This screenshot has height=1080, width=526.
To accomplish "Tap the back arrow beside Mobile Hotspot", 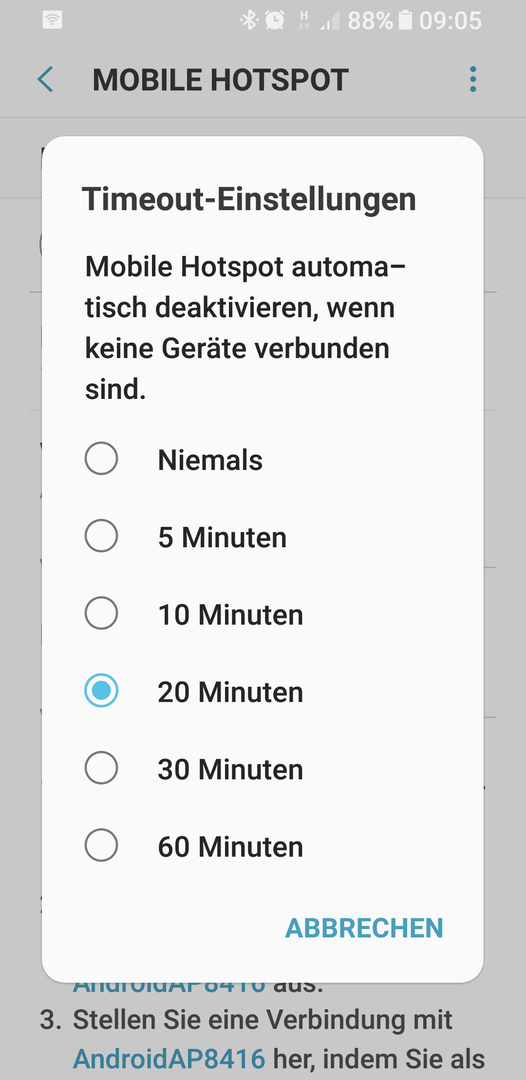I will click(x=45, y=80).
